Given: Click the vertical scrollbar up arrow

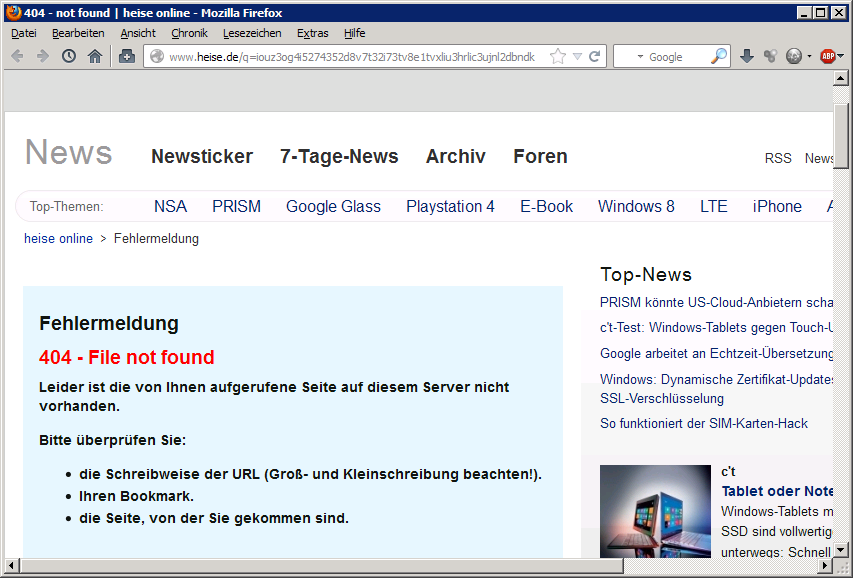Looking at the screenshot, I should pos(840,78).
